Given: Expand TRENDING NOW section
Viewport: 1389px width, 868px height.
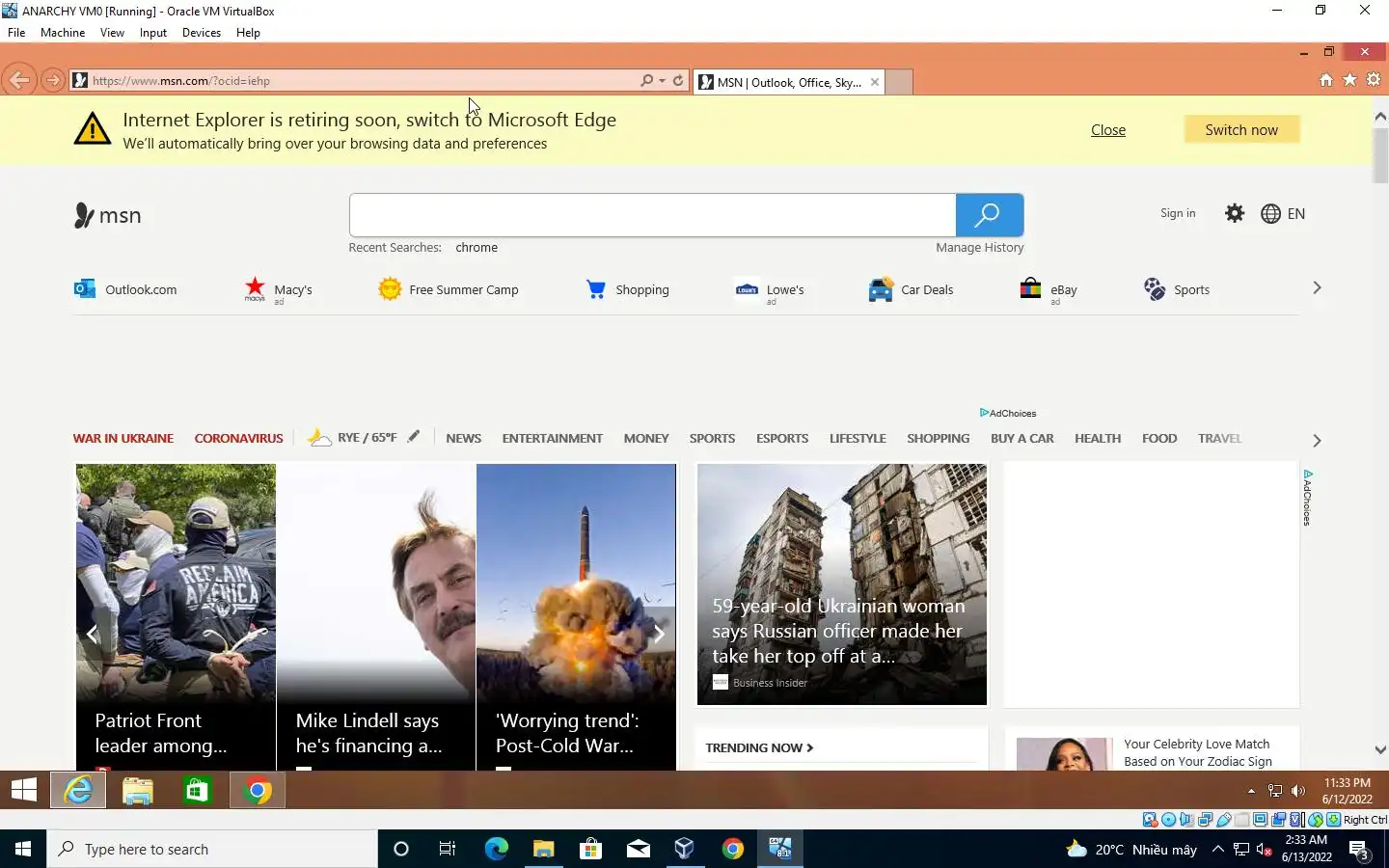Looking at the screenshot, I should click(759, 747).
